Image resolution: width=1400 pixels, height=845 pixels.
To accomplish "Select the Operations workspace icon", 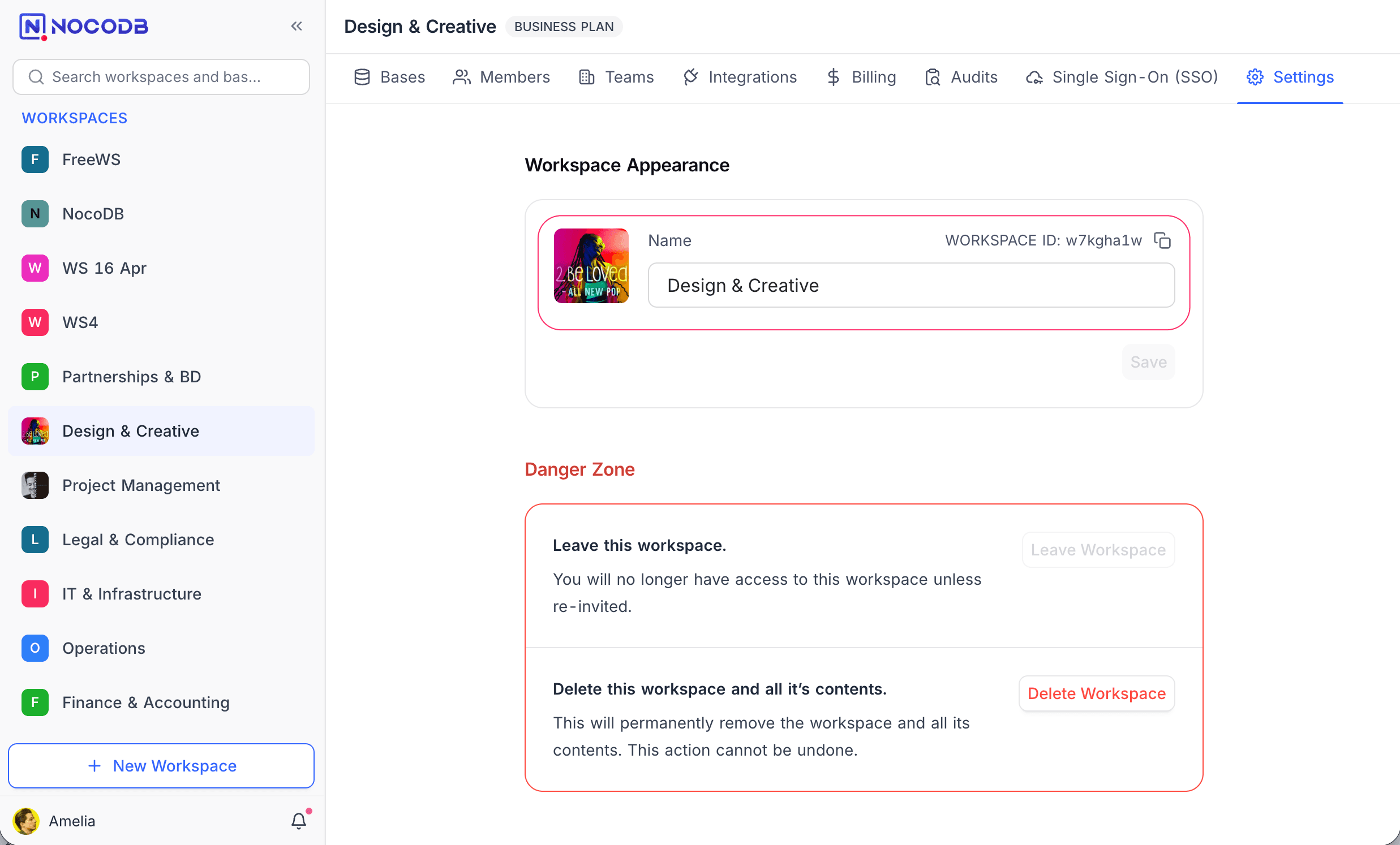I will coord(35,648).
